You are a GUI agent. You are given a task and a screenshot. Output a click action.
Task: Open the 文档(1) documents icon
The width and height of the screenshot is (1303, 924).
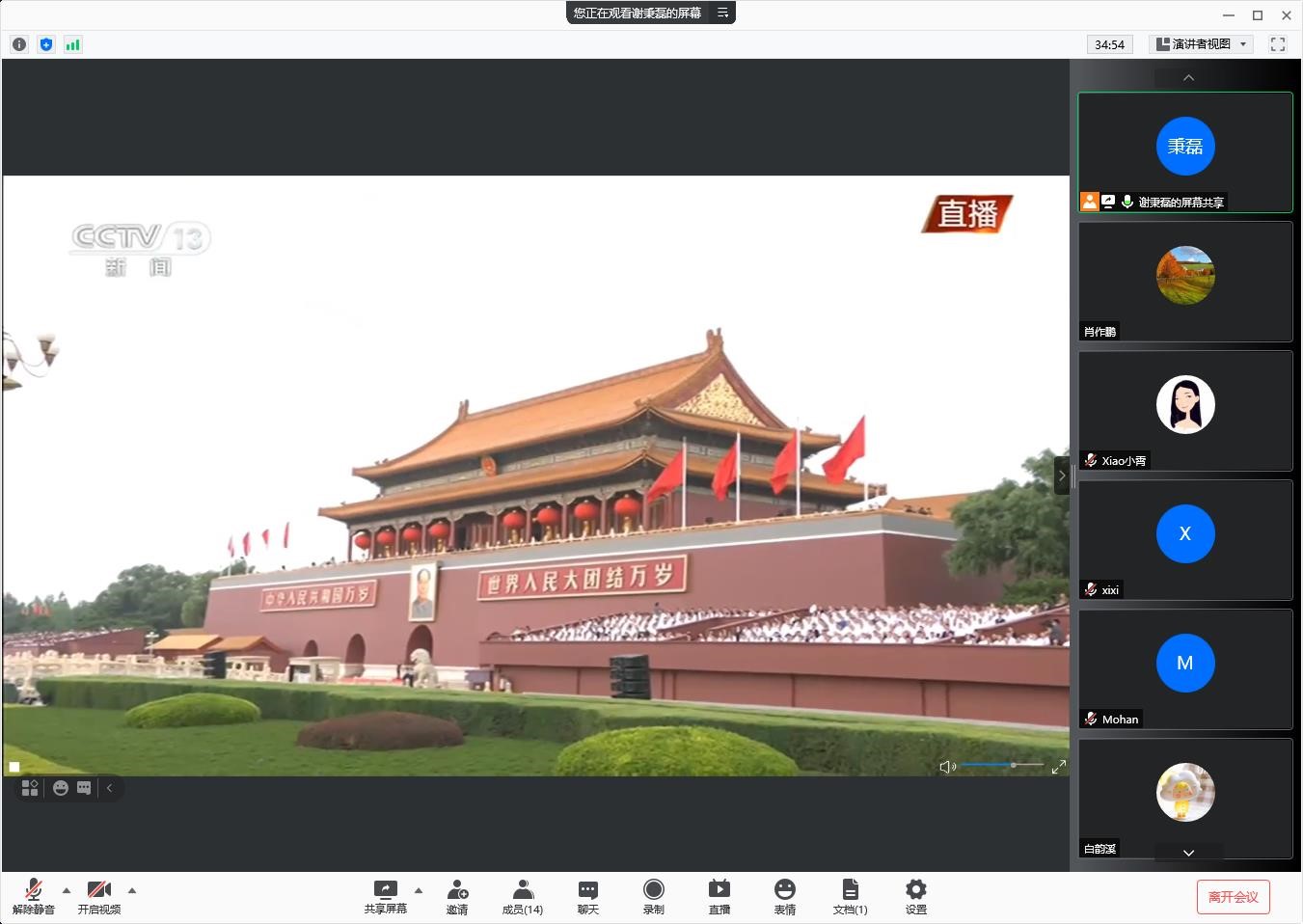point(850,896)
